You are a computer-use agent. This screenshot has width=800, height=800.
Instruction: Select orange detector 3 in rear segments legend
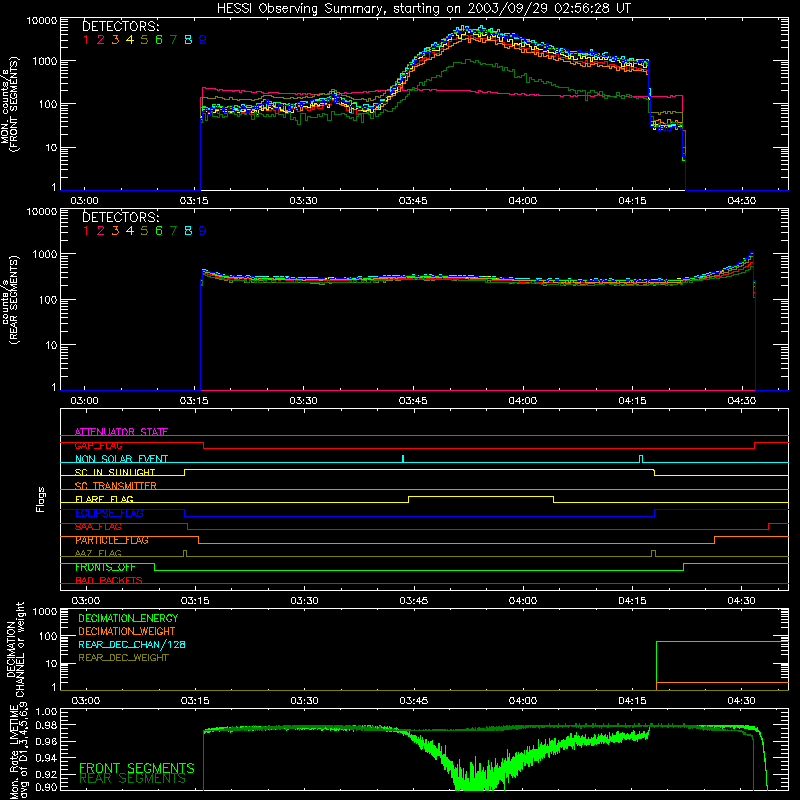115,231
